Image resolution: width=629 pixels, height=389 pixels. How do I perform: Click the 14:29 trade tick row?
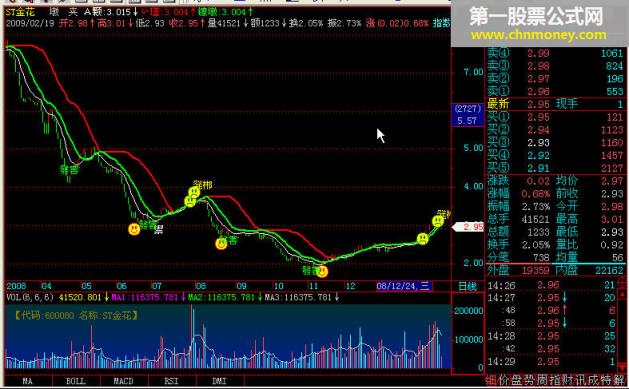[x=552, y=362]
